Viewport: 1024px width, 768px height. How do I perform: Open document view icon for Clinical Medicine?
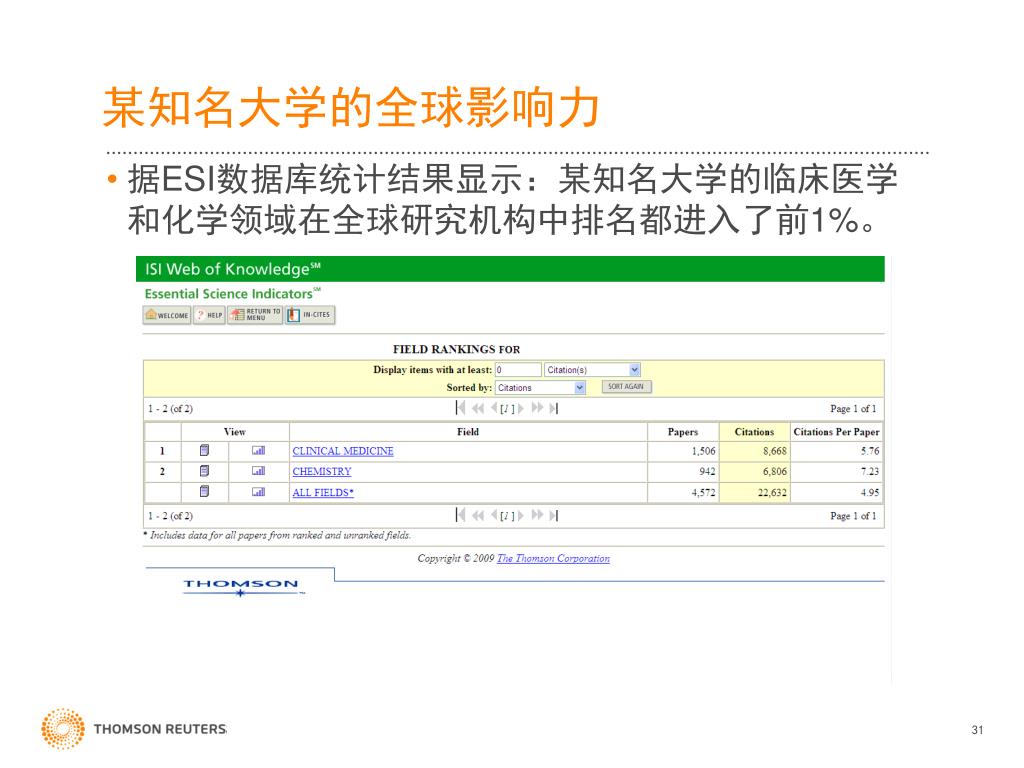tap(204, 451)
